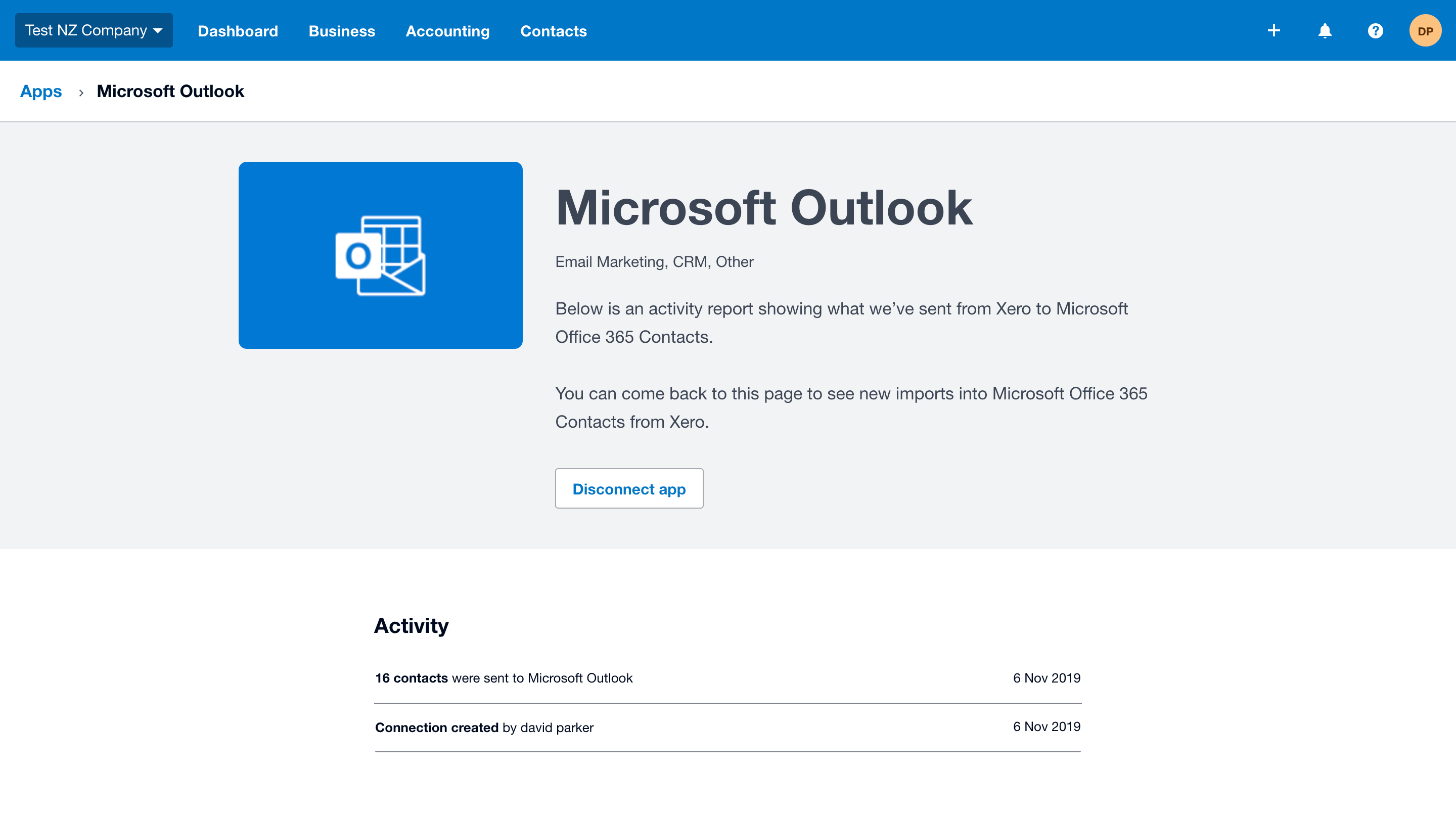The image size is (1456, 817).
Task: Click the Microsoft Outlook large heading
Action: [x=763, y=209]
